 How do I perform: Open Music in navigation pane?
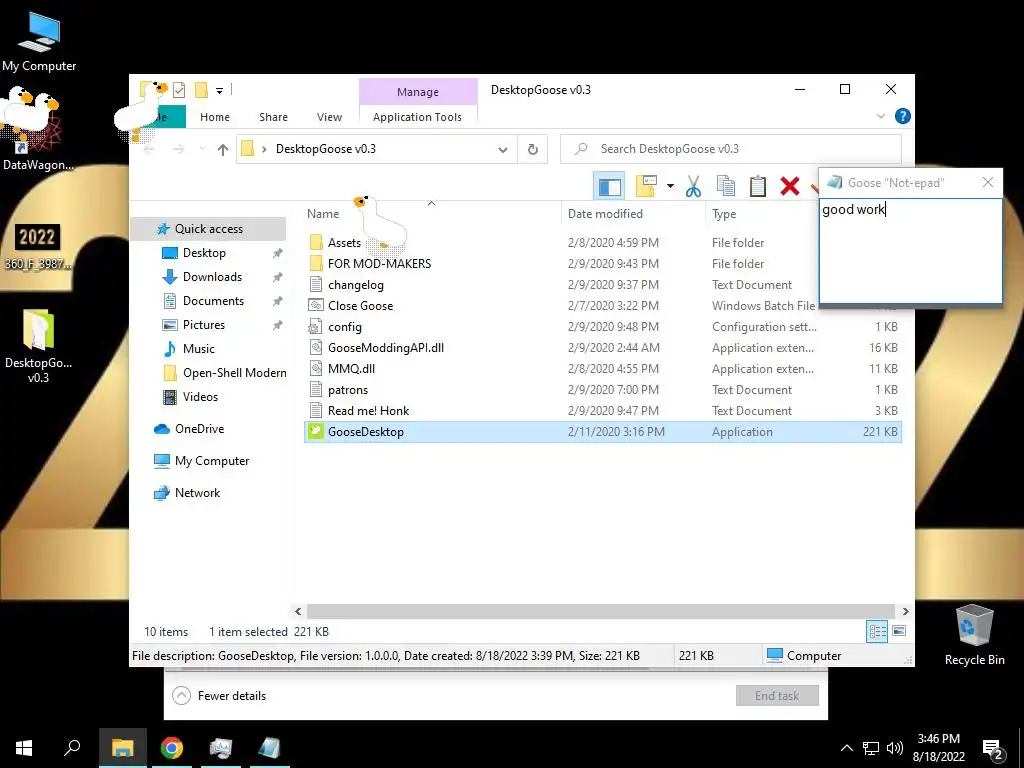click(x=199, y=349)
